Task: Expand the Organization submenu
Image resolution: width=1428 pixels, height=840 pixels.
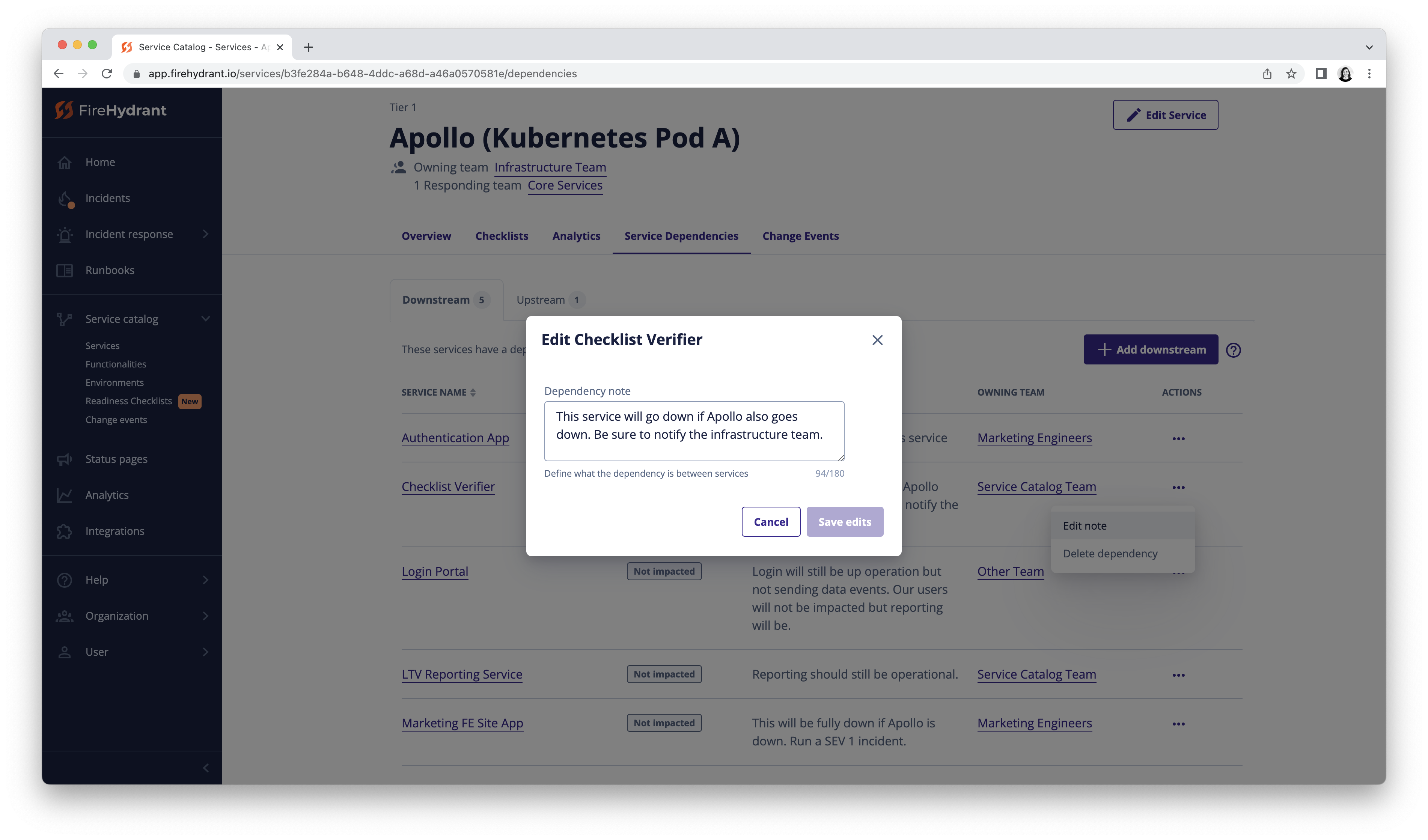Action: [x=206, y=616]
